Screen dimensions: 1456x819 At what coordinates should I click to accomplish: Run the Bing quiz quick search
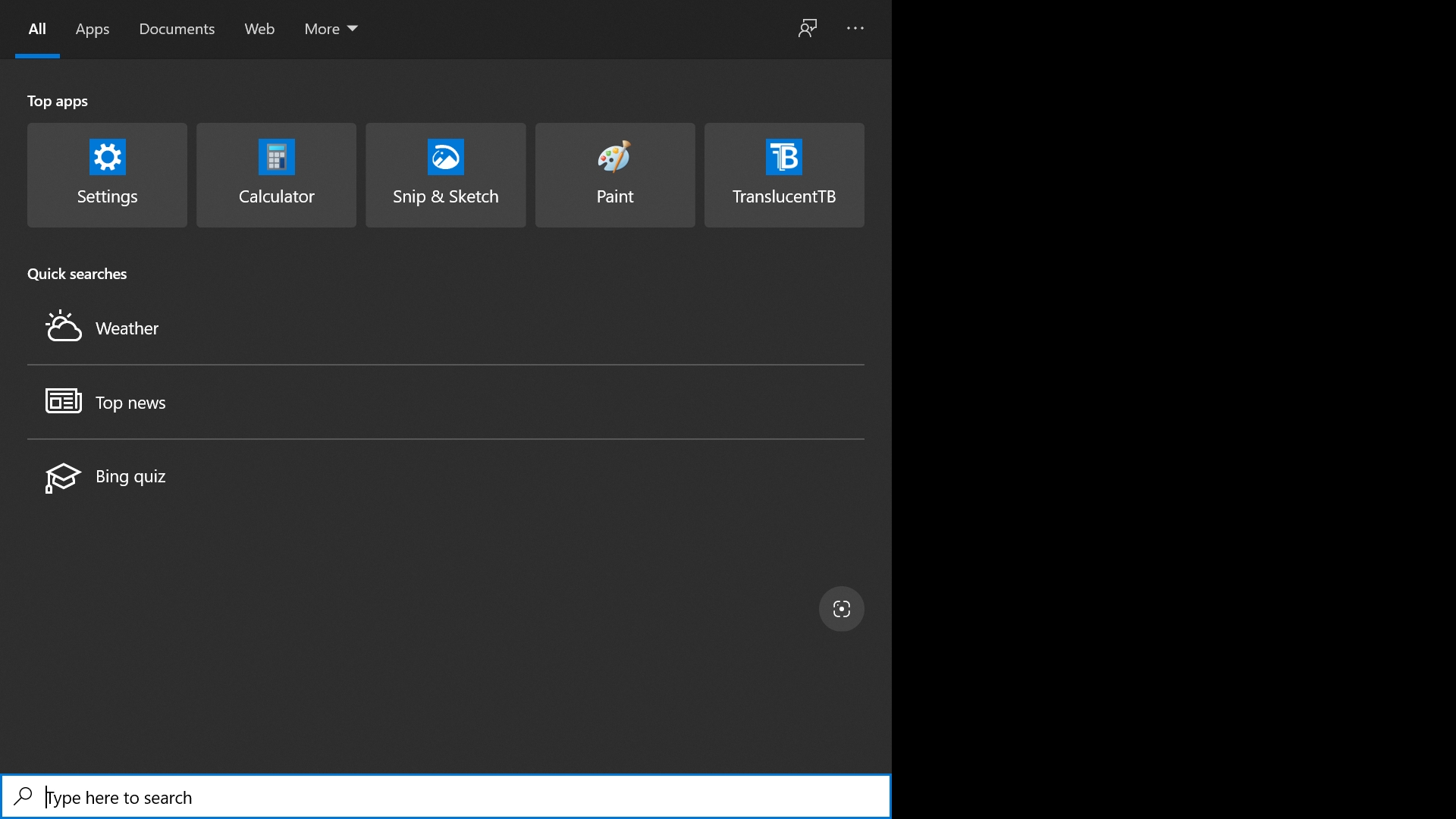click(x=130, y=477)
